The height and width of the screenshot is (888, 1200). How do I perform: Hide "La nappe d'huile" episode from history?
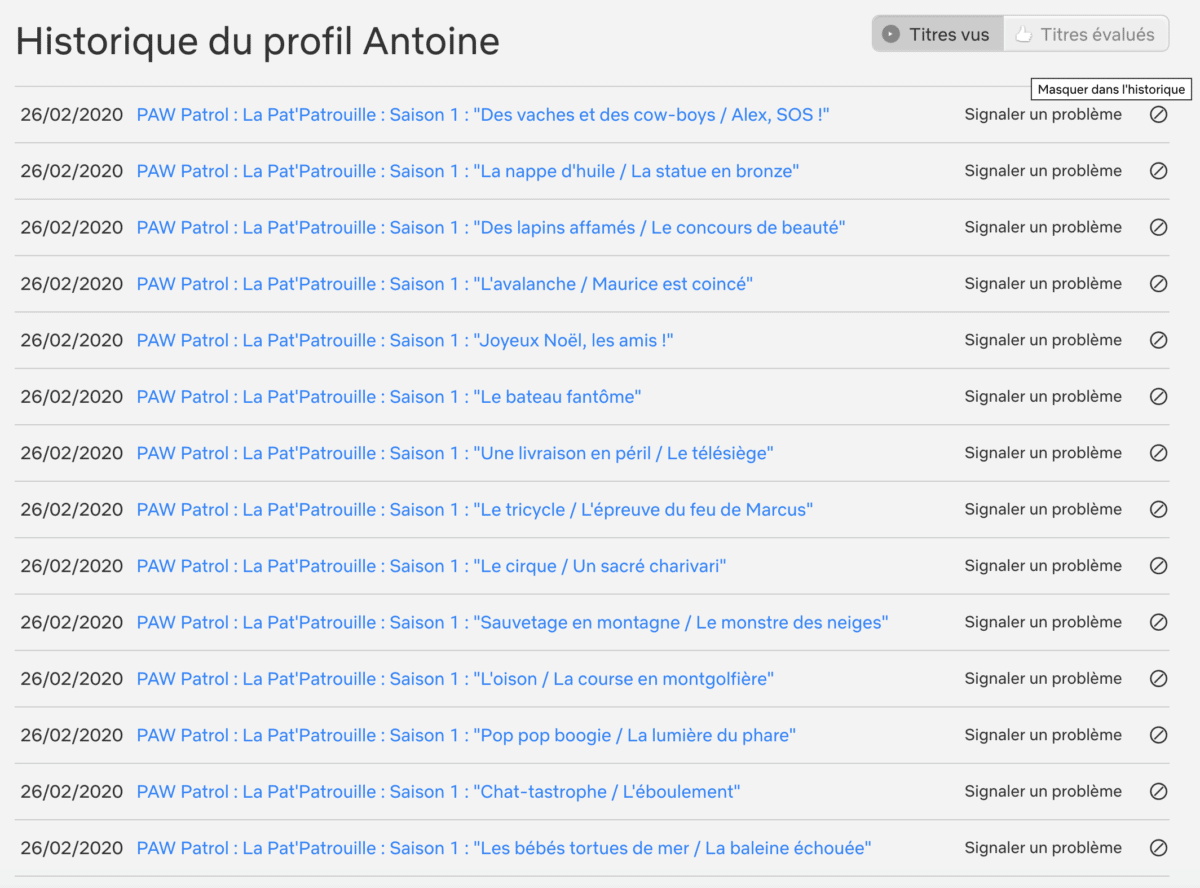point(1158,171)
